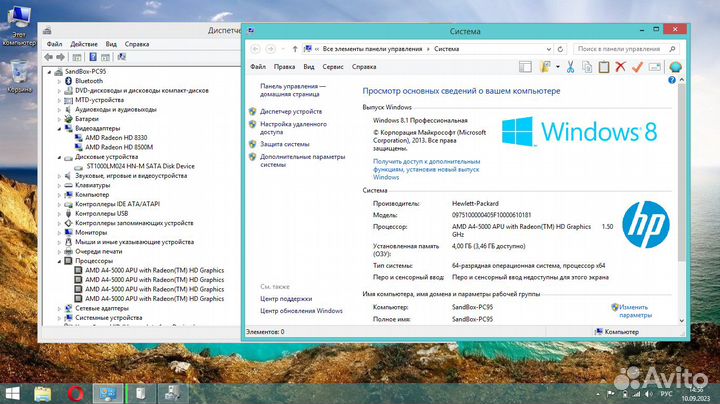Click Back arrow in Device Manager toolbar
Viewport: 720px width, 404px height.
click(x=49, y=57)
